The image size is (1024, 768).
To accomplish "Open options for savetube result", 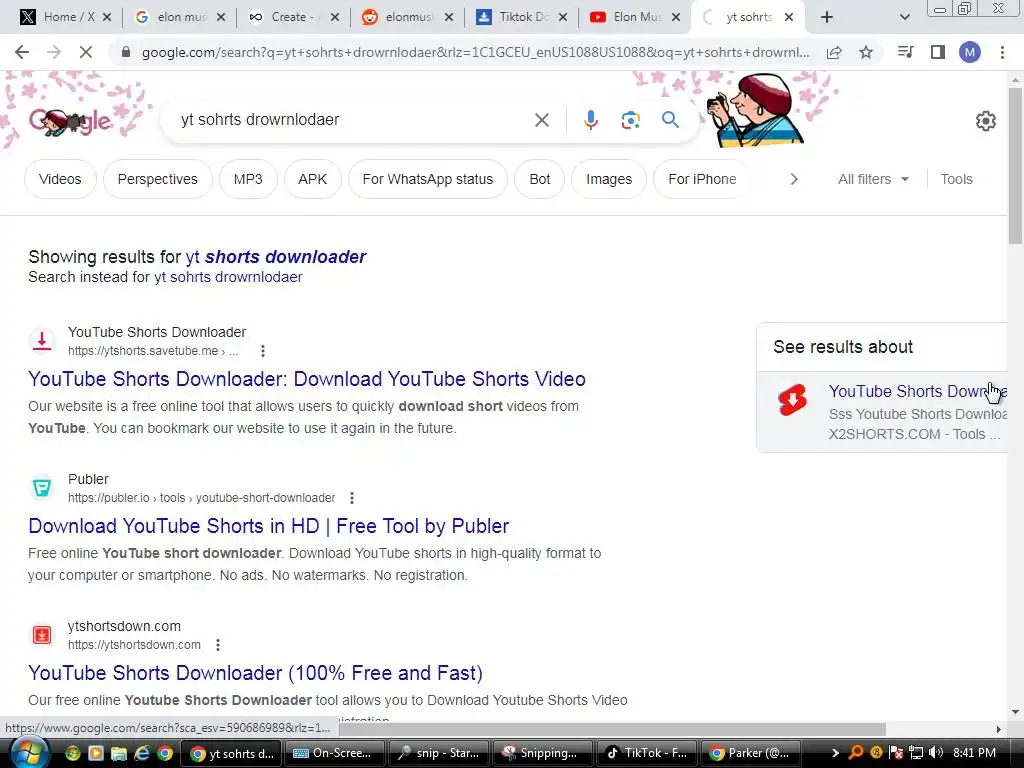I will 263,351.
